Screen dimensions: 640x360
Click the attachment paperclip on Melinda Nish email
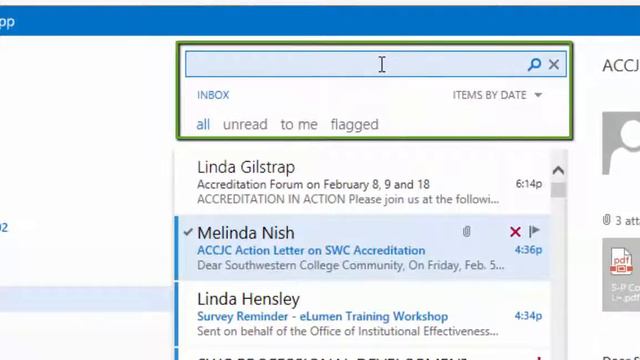click(467, 231)
